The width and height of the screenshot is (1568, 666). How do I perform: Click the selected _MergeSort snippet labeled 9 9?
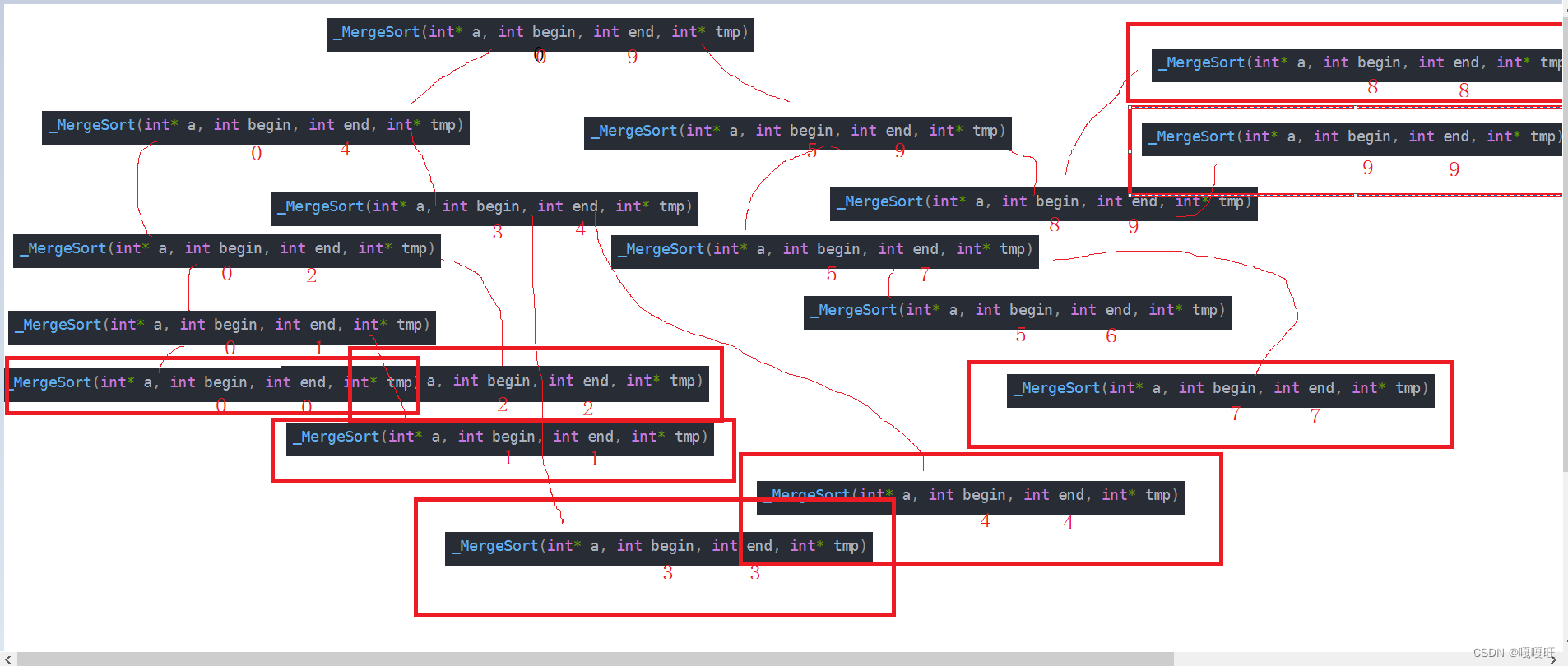[1352, 138]
